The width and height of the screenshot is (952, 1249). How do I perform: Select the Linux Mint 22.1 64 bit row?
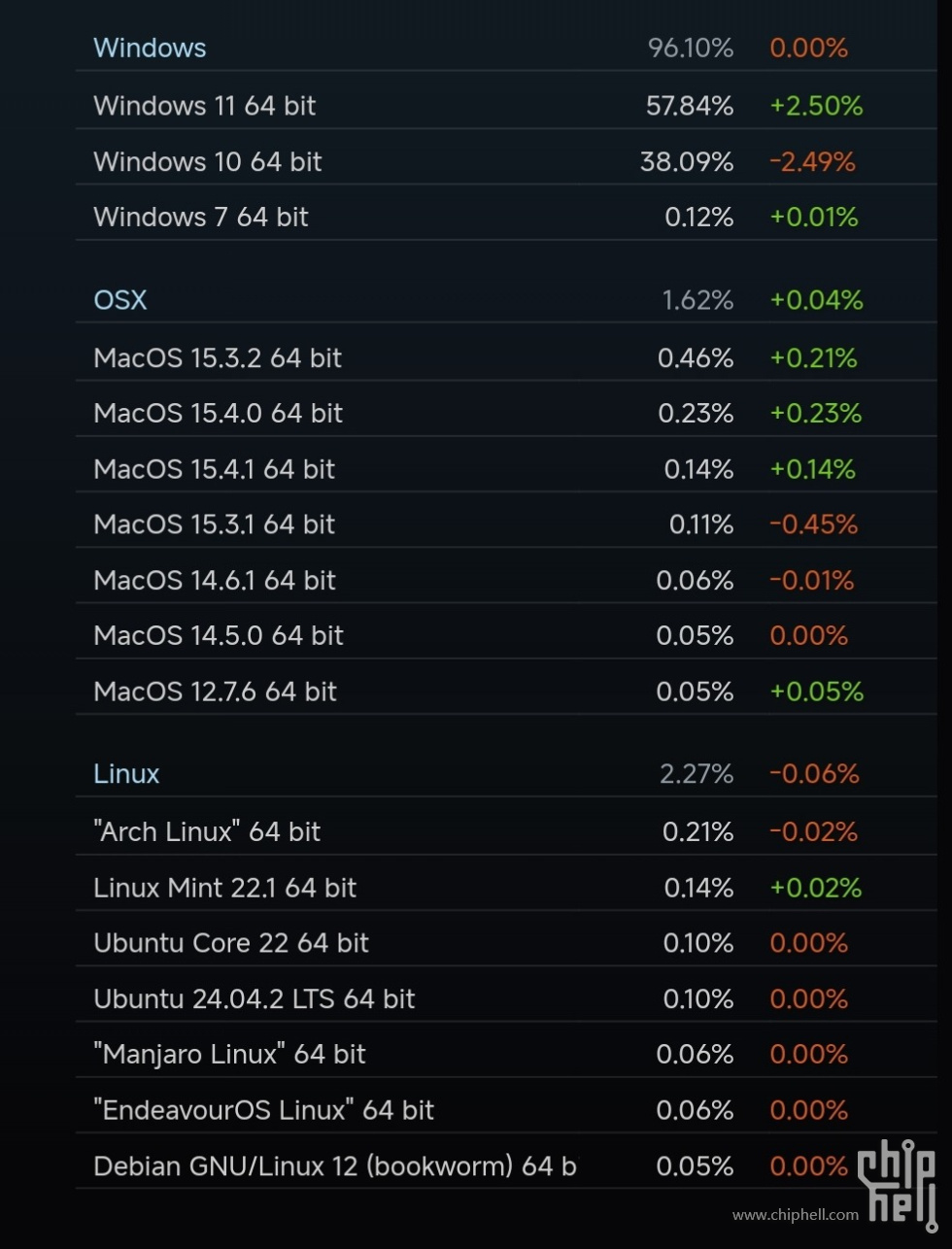(506, 888)
